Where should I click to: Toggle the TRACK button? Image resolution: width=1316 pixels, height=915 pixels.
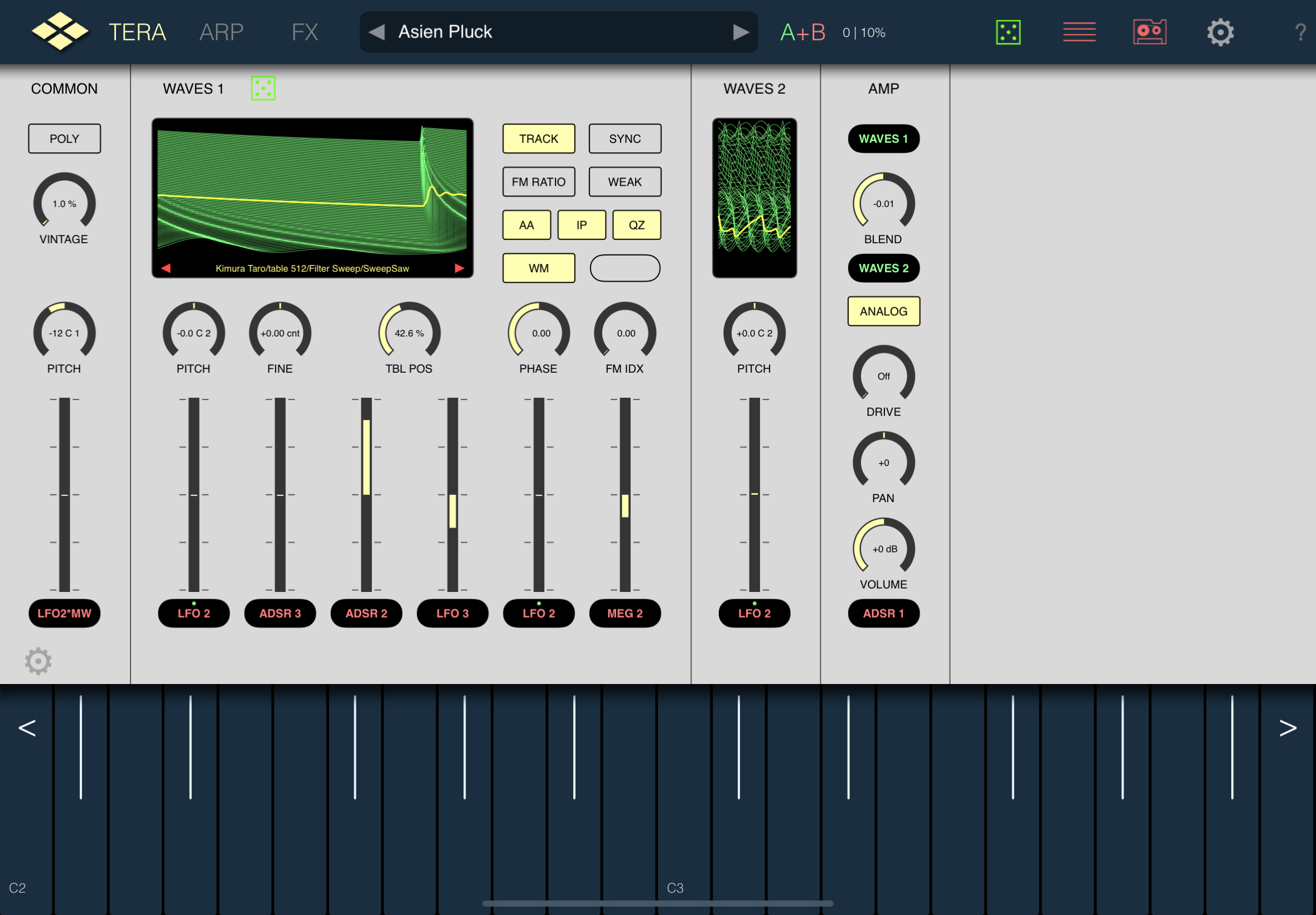539,139
